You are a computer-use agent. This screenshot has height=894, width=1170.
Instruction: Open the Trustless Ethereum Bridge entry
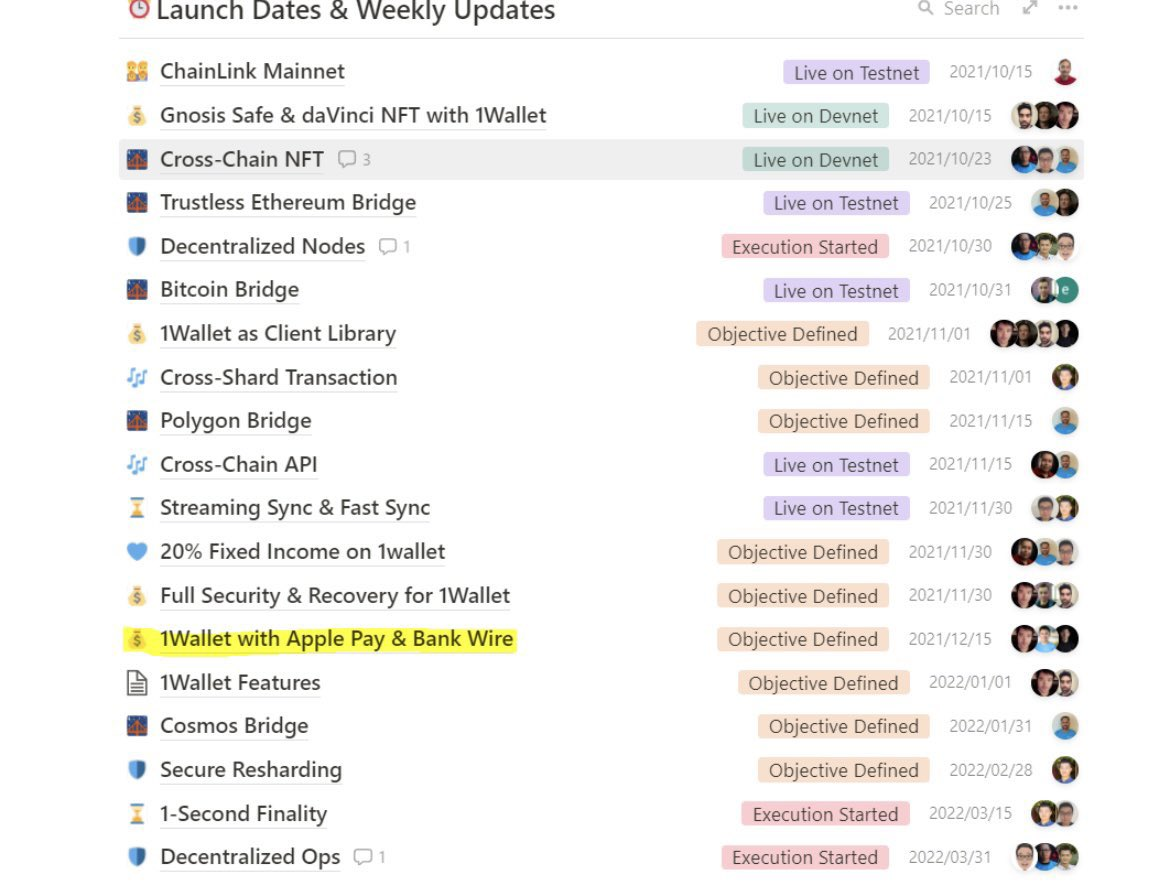pyautogui.click(x=288, y=203)
